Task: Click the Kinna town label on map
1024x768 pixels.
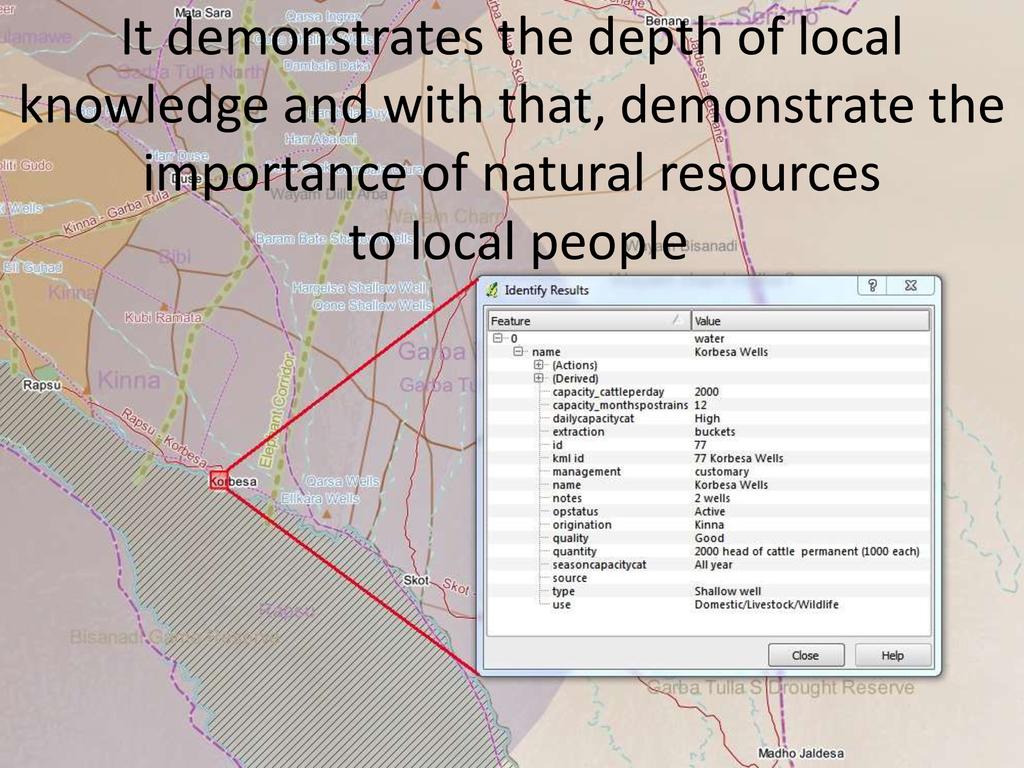Action: tap(128, 381)
